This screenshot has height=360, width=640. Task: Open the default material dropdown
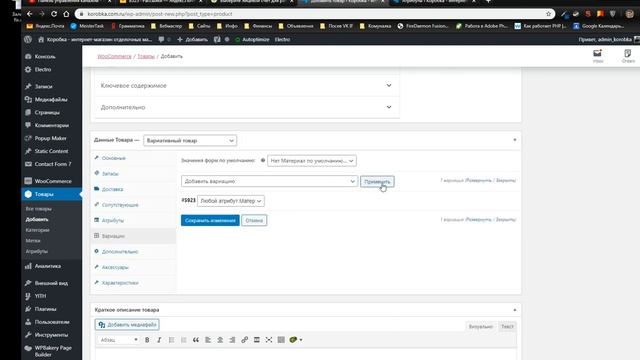312,161
